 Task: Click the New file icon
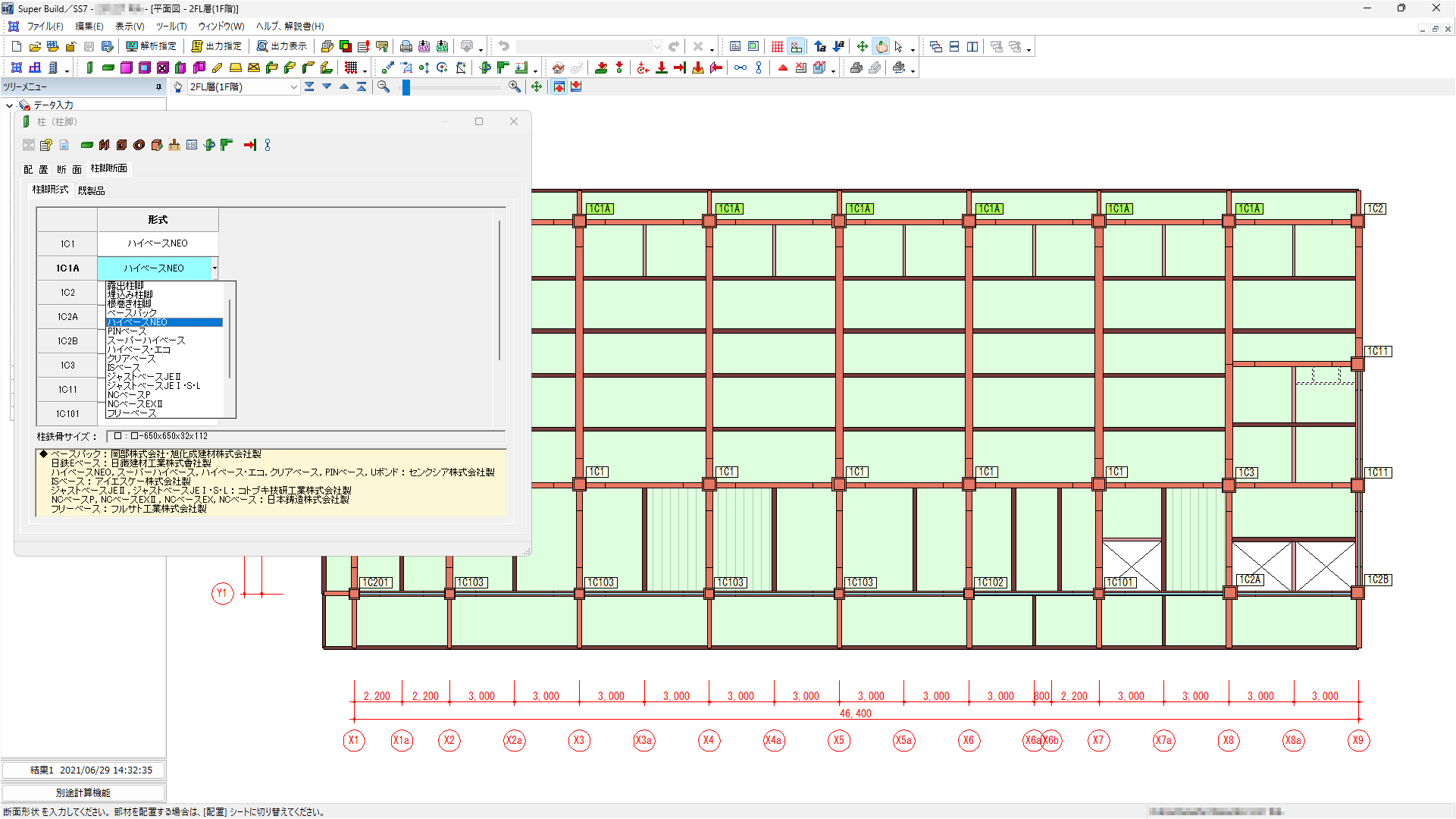click(x=17, y=46)
